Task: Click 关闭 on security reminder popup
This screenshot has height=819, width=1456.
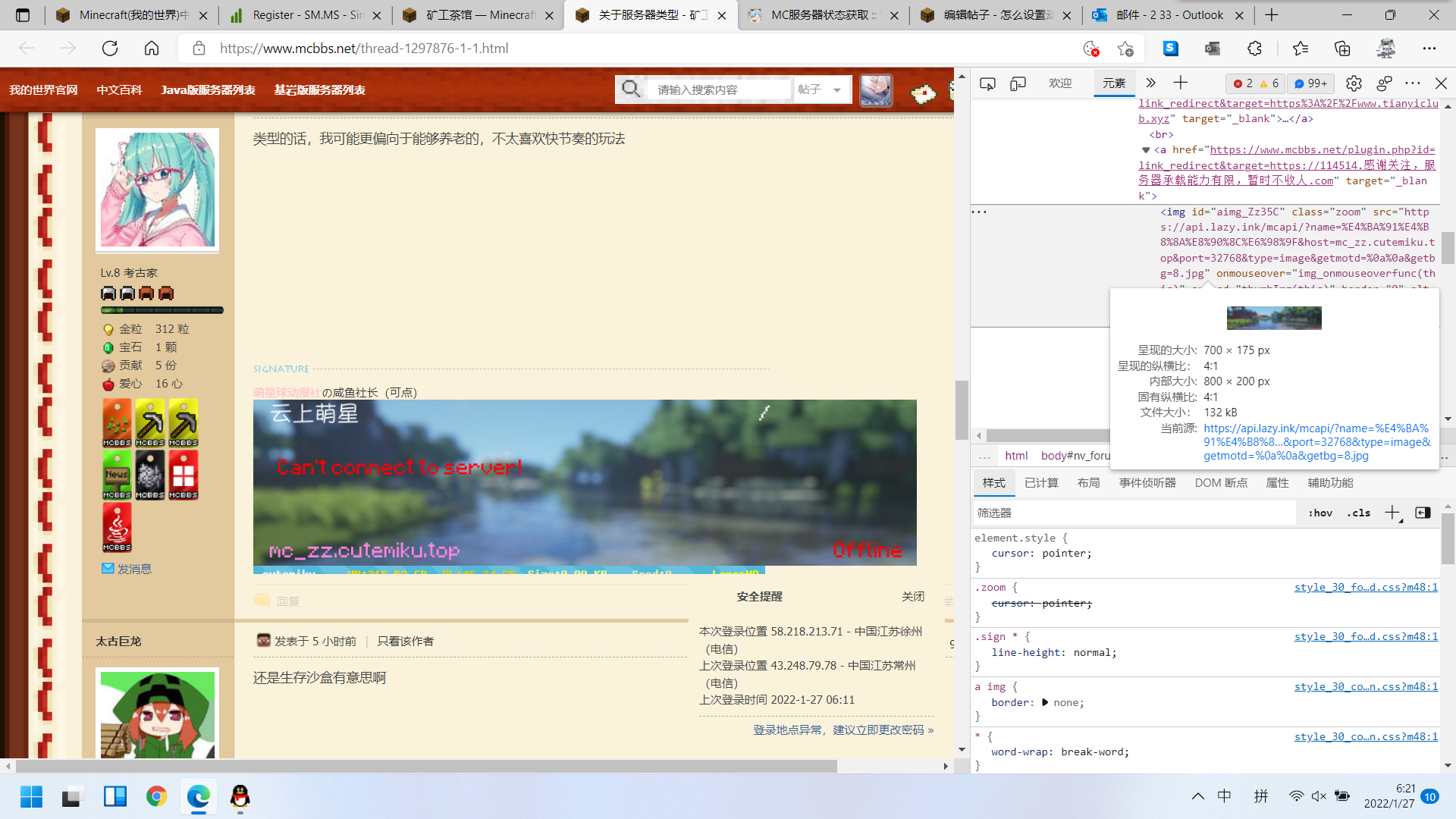Action: click(x=913, y=597)
